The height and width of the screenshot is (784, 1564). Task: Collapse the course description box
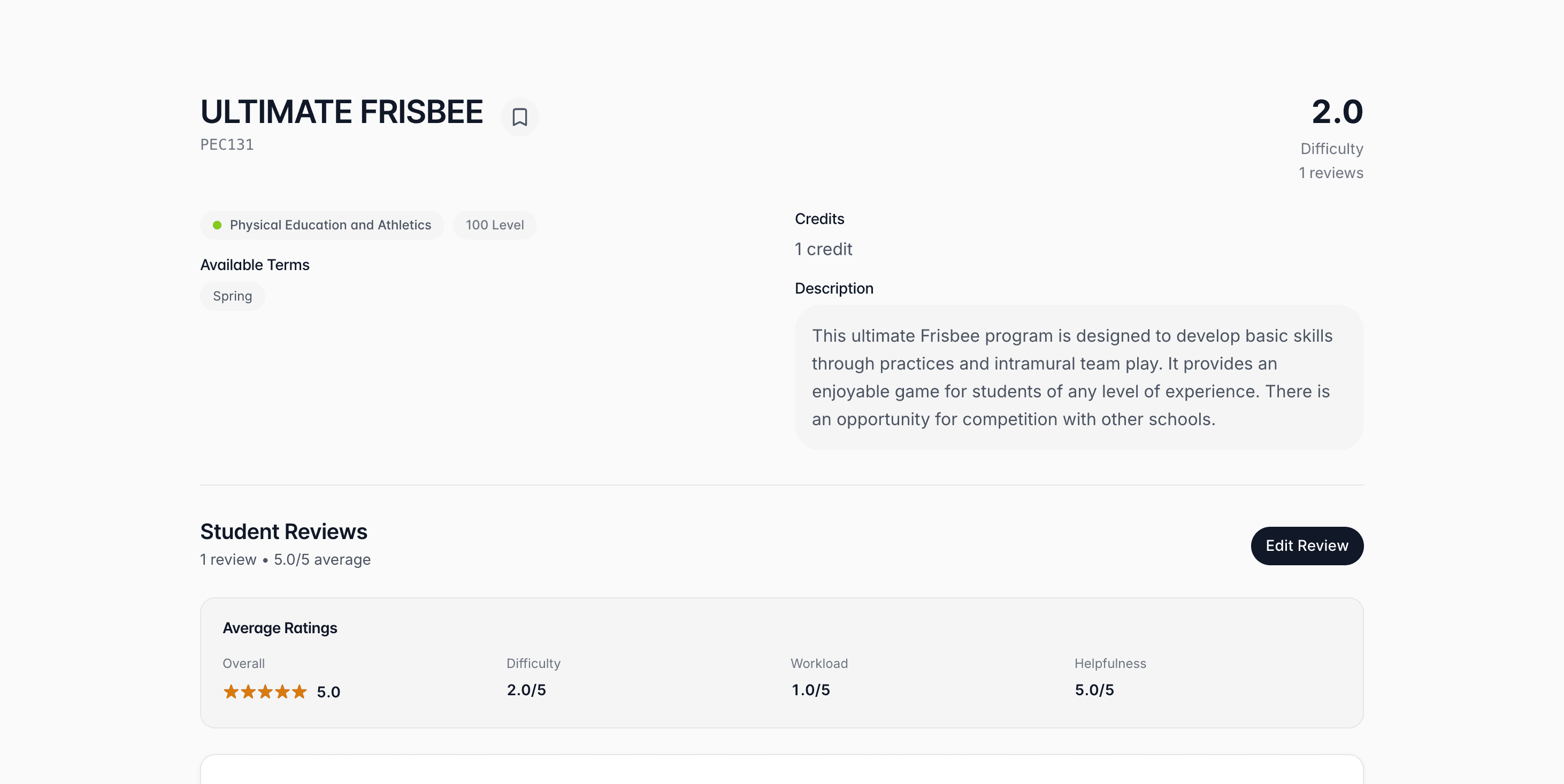[x=1078, y=378]
